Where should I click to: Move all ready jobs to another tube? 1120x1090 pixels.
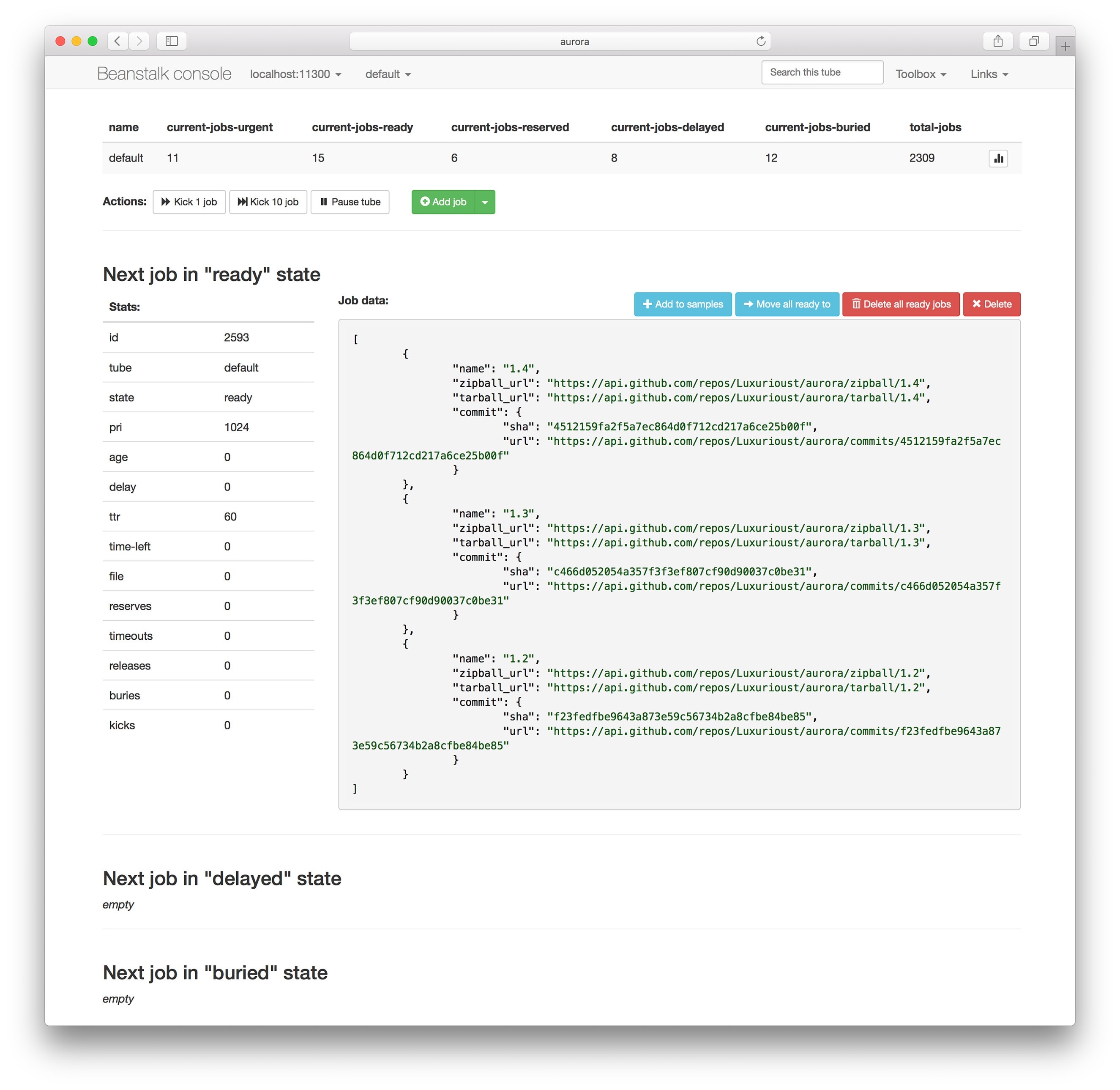(787, 304)
